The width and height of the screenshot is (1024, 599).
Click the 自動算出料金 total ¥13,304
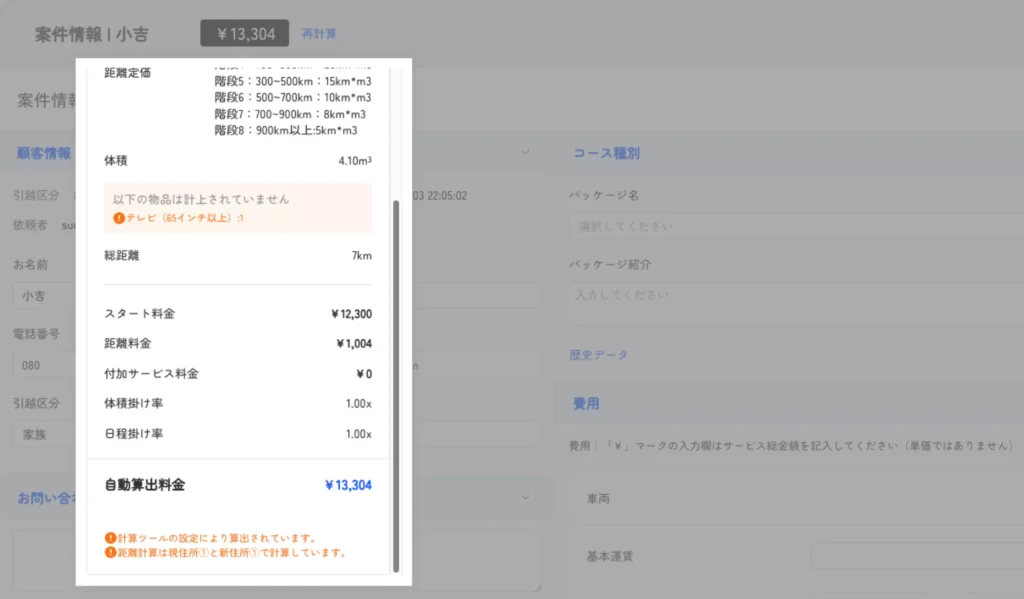(348, 485)
